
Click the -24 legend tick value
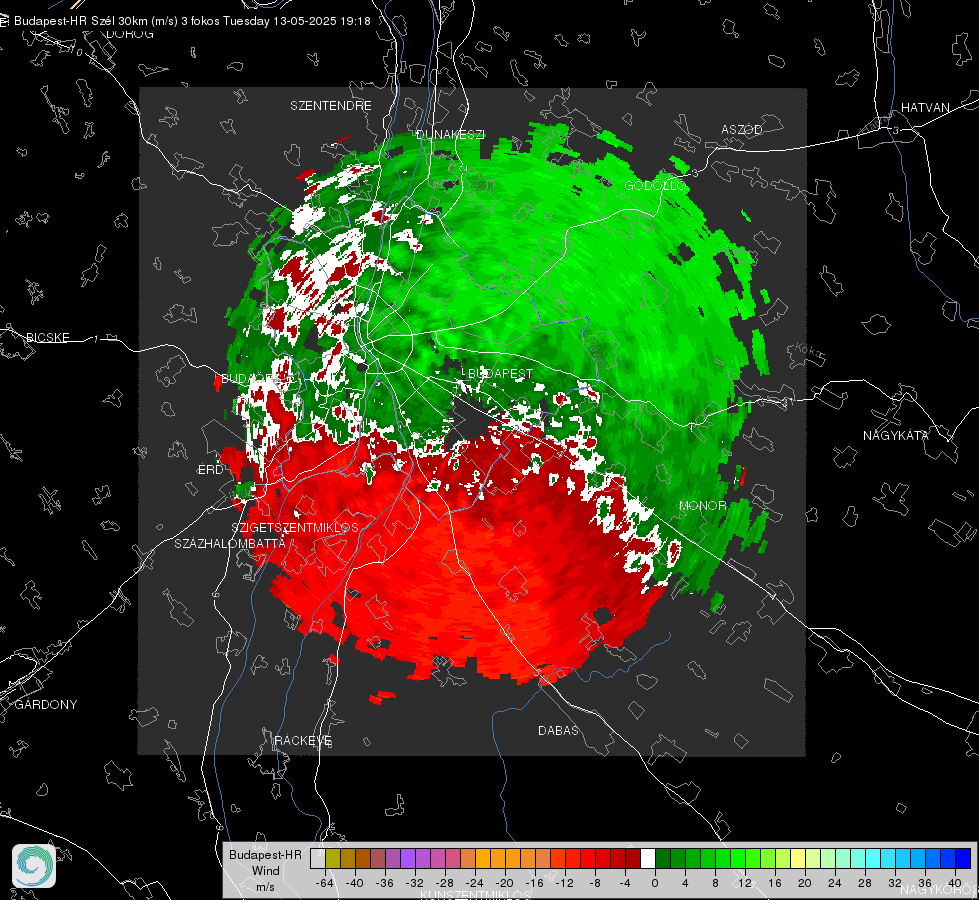coord(475,883)
